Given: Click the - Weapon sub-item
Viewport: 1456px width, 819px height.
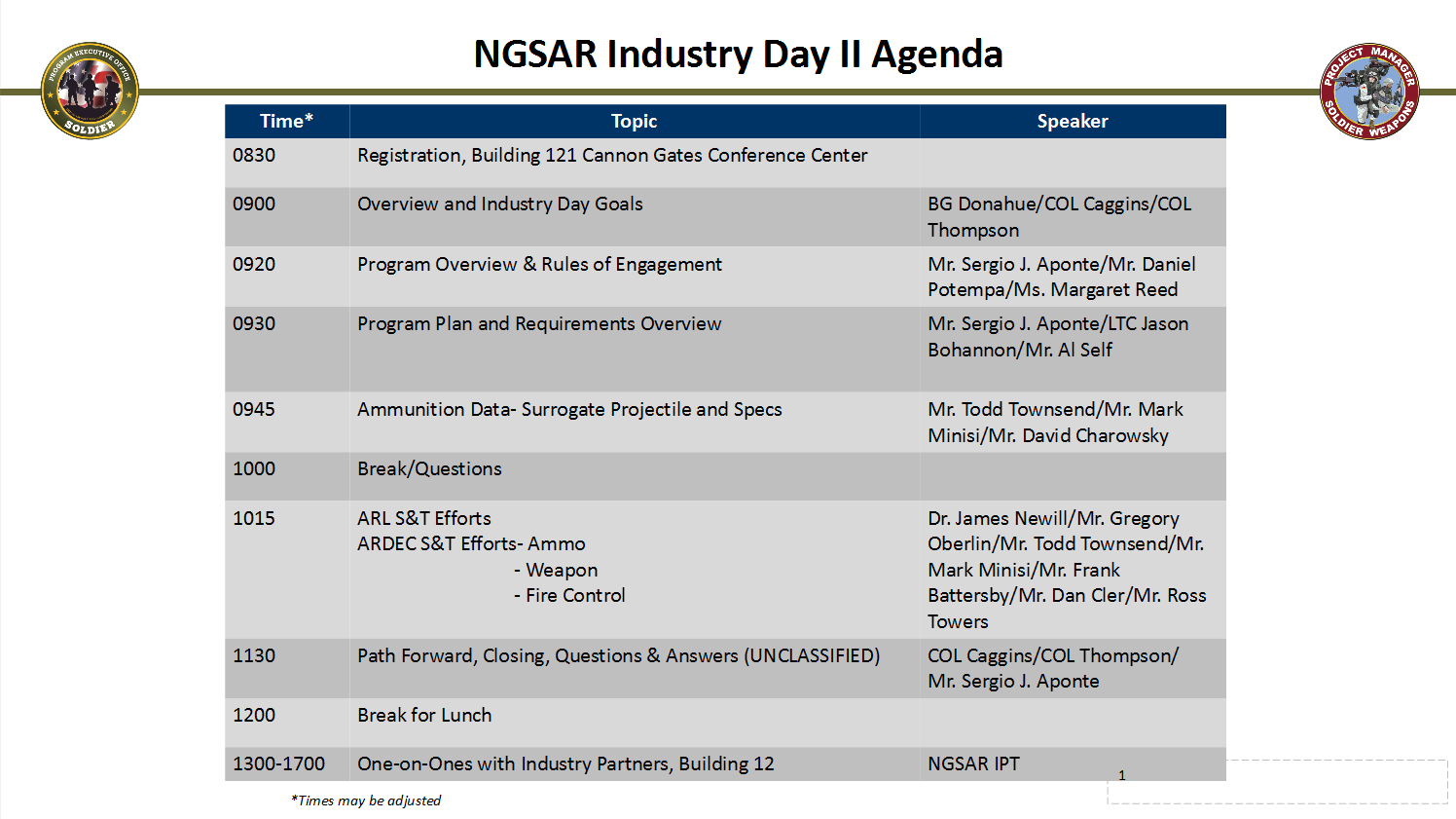Looking at the screenshot, I should (x=556, y=570).
